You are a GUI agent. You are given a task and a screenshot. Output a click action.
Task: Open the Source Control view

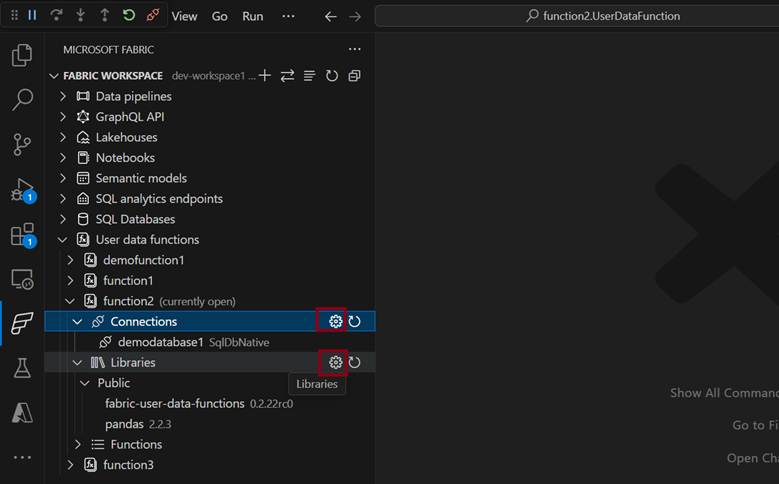pos(22,145)
